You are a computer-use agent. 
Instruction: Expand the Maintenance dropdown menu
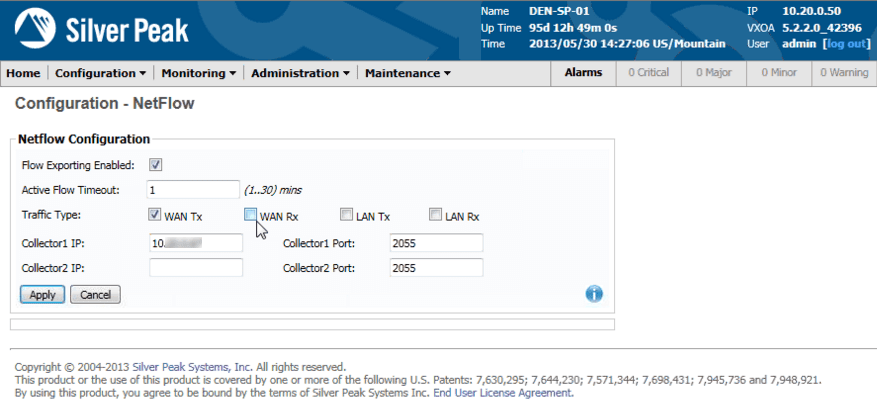(x=408, y=73)
